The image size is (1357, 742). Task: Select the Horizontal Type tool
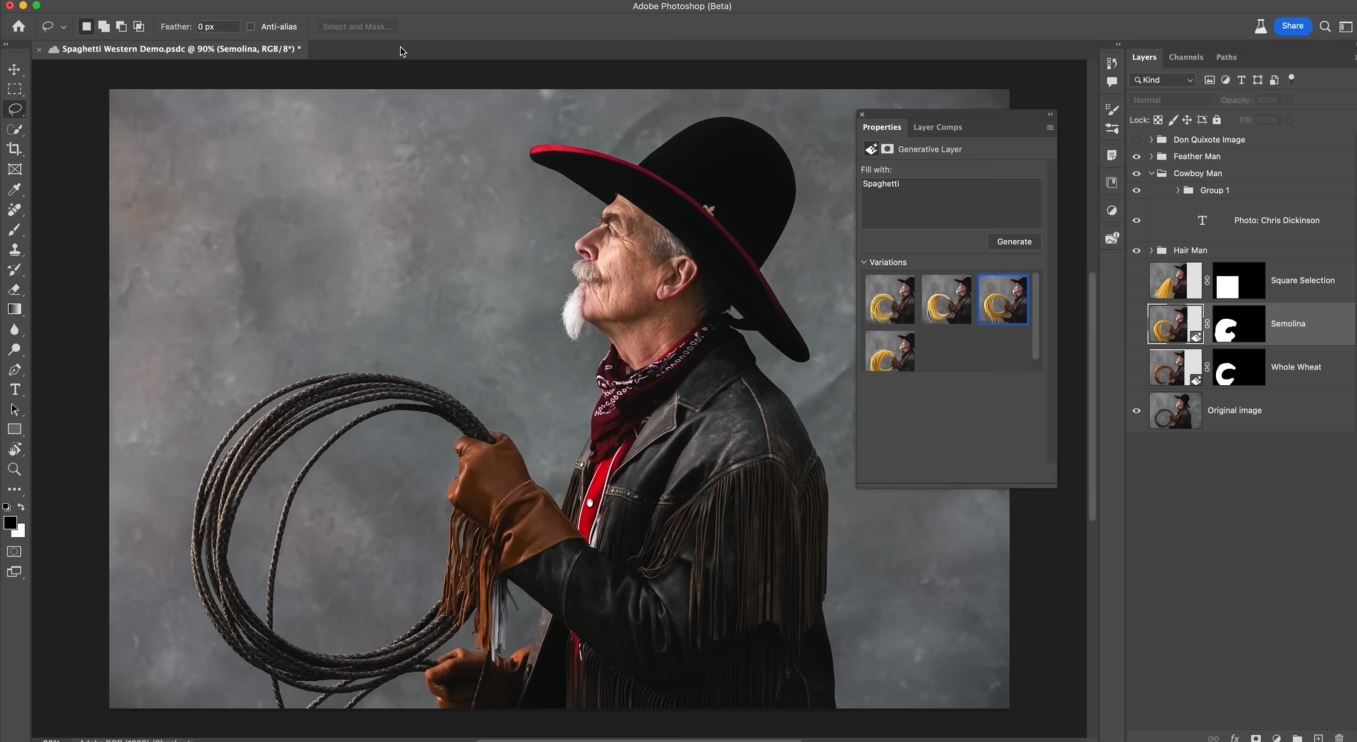pyautogui.click(x=14, y=389)
